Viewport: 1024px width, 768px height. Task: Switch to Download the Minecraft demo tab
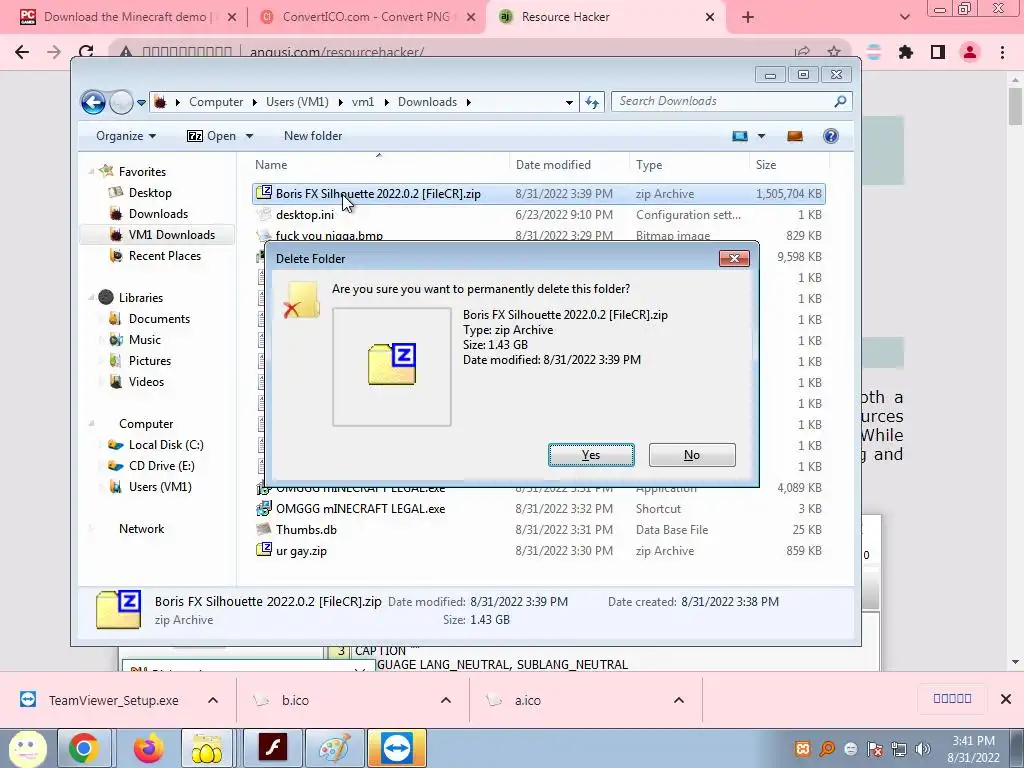(125, 17)
